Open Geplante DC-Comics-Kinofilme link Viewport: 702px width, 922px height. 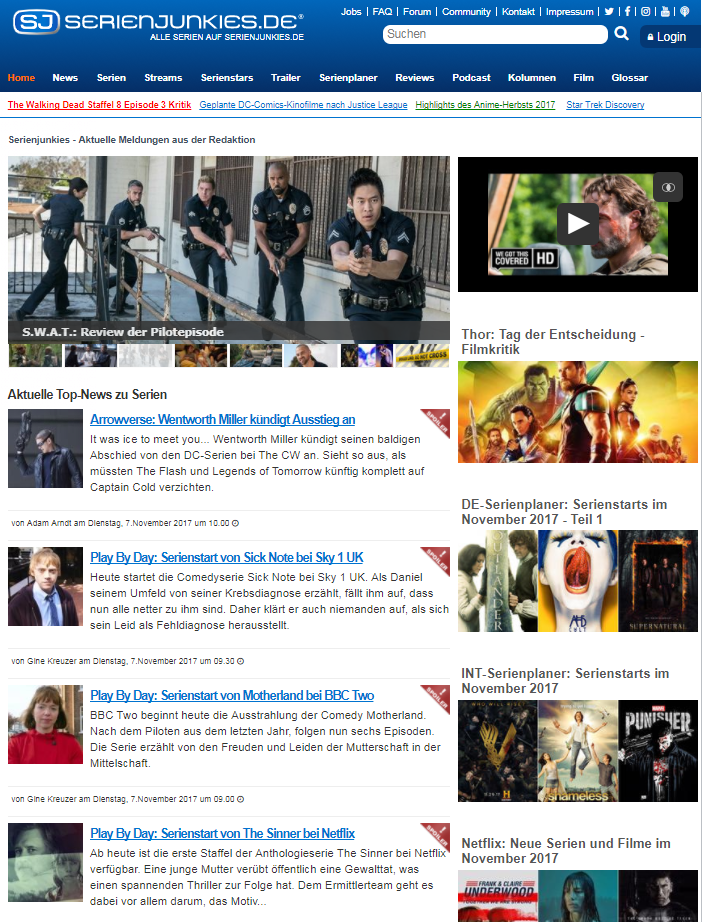tap(303, 105)
